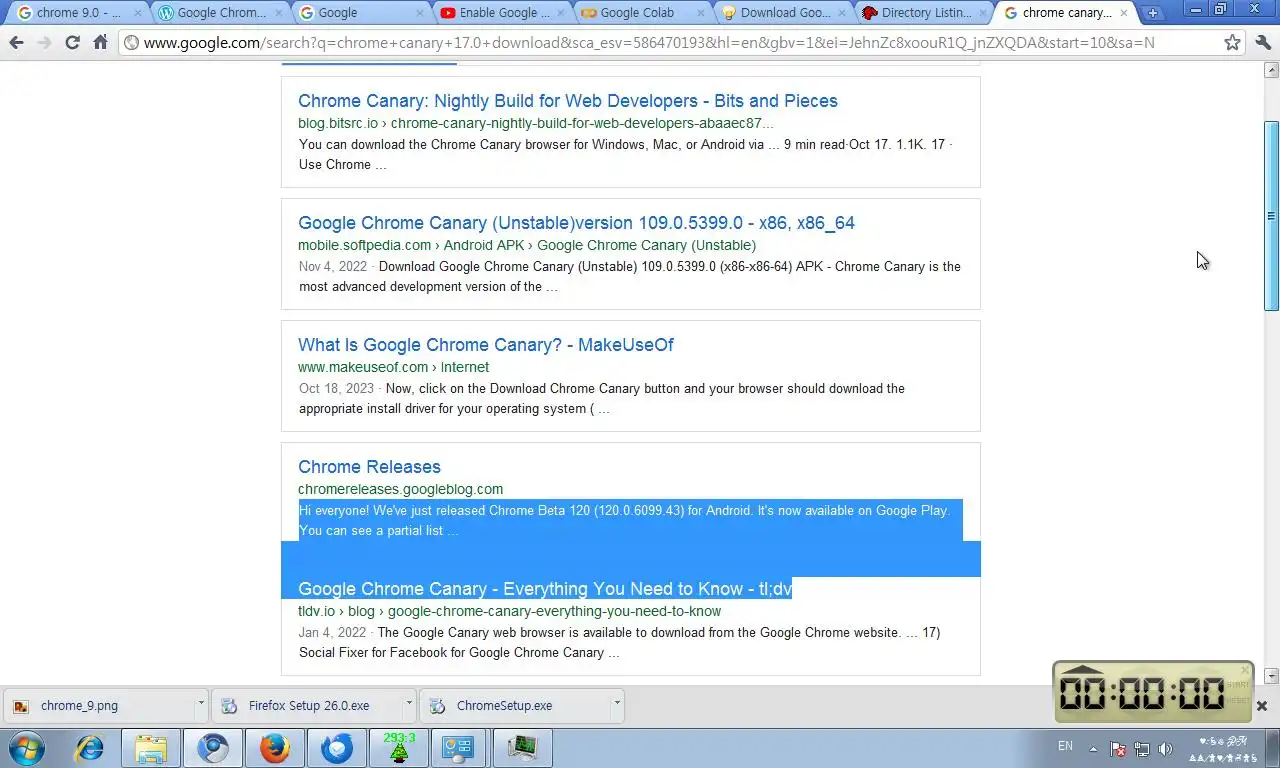Expand options dropdown for chrome_9.png download
1280x768 pixels.
point(201,705)
